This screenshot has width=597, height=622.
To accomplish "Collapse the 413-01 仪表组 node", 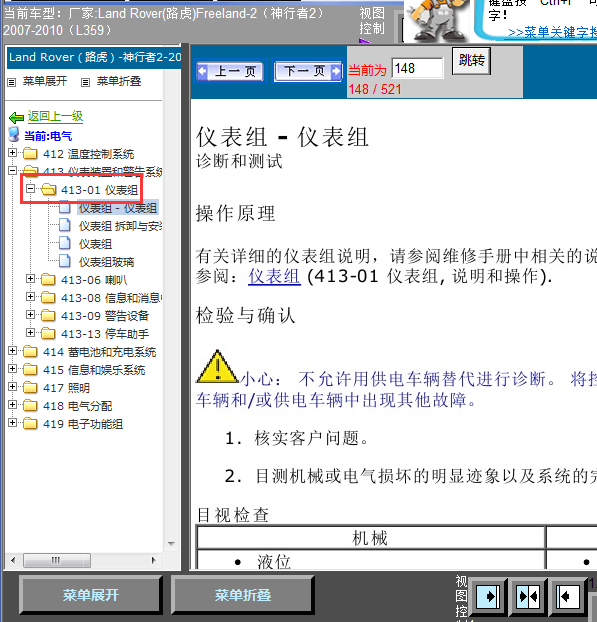I will click(x=31, y=188).
